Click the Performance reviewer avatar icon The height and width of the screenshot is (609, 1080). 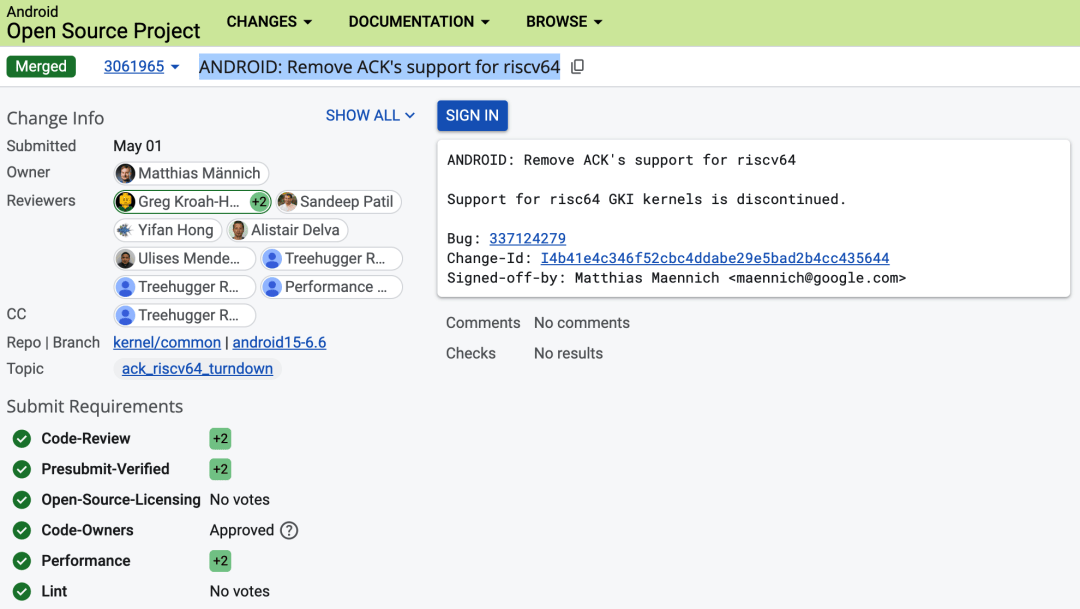[273, 287]
